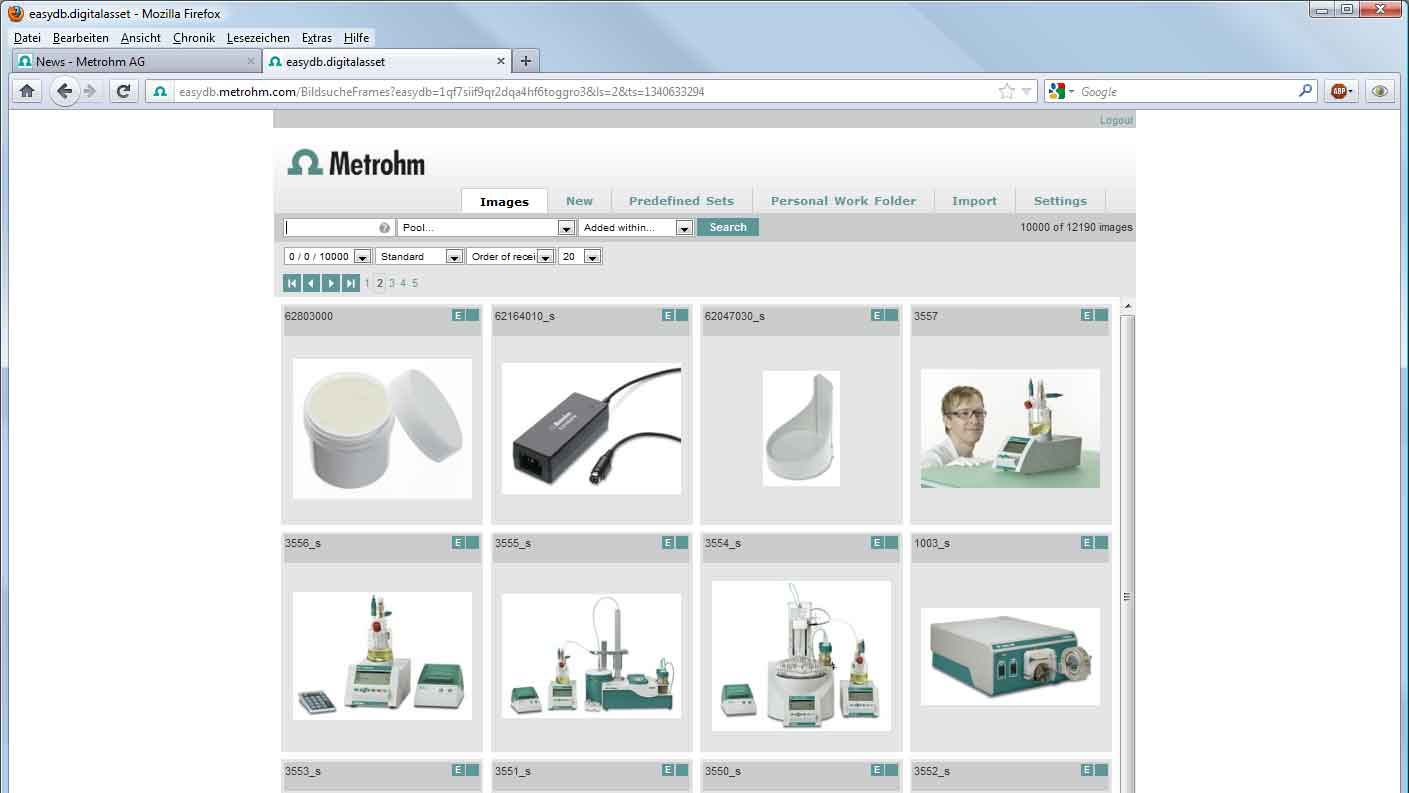Open the Chronik menu

(x=194, y=38)
